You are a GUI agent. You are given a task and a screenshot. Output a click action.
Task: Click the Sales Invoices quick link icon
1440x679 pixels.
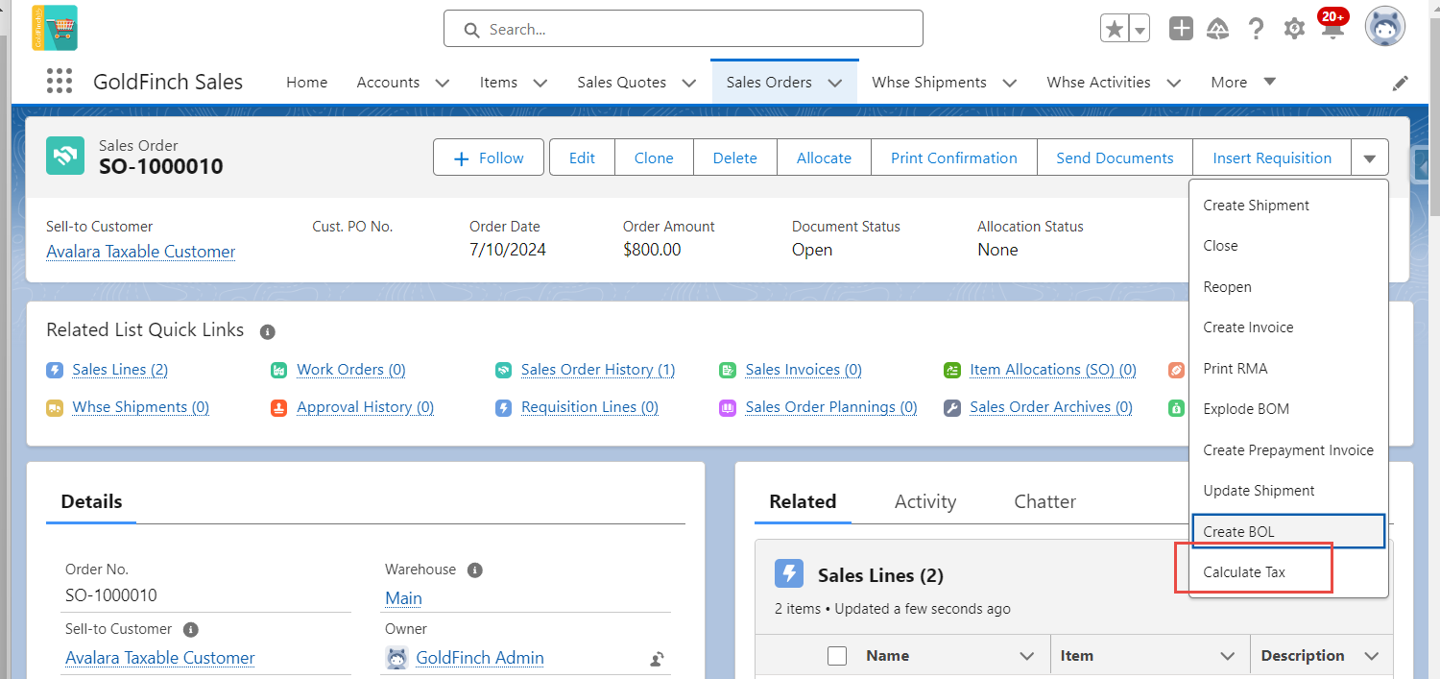[728, 370]
